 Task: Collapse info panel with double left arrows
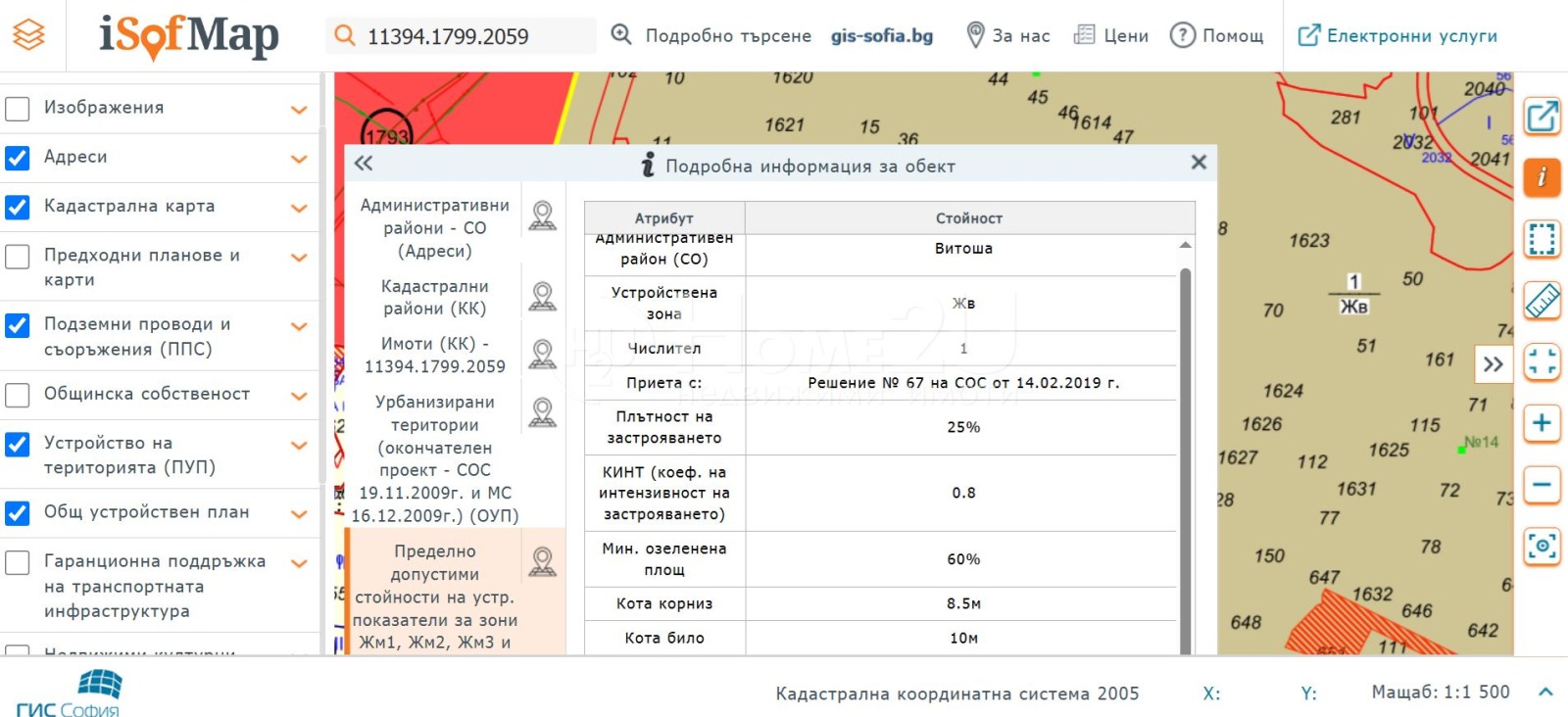[x=364, y=164]
